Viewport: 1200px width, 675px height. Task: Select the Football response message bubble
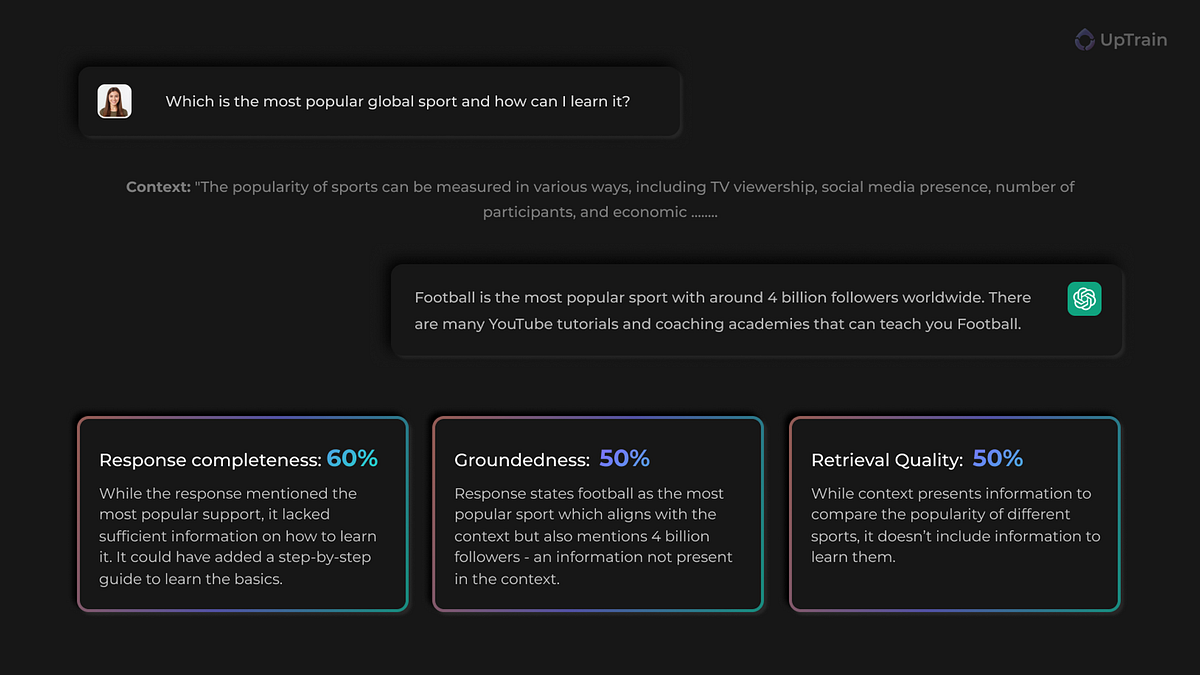point(757,310)
